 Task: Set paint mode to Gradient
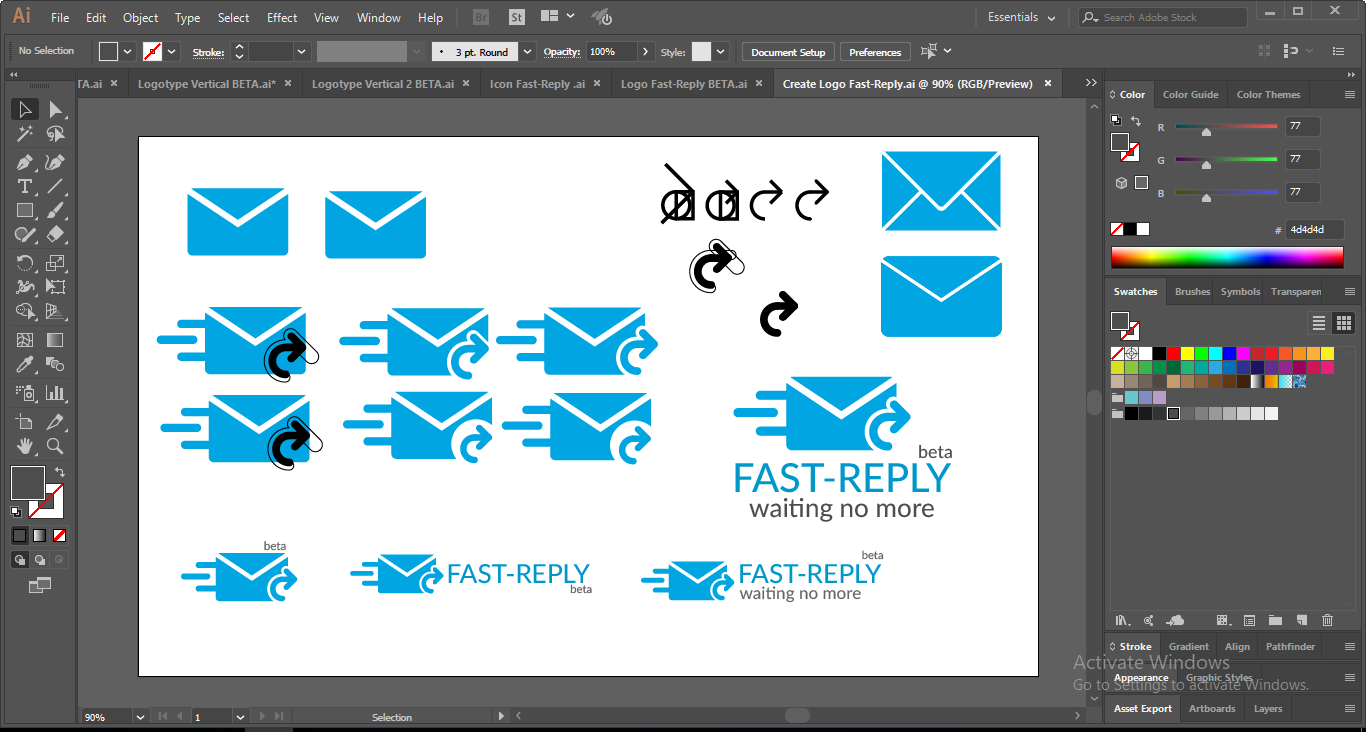pyautogui.click(x=40, y=535)
